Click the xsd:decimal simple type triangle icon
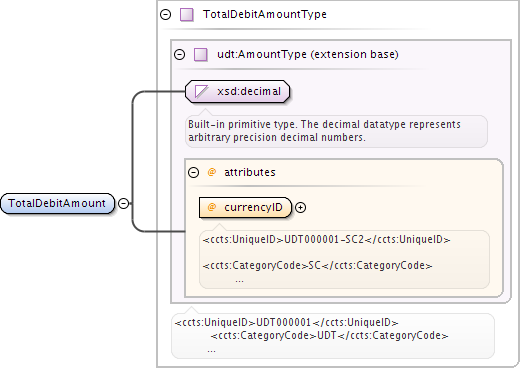Screen dimensions: 521x369 pos(201,91)
